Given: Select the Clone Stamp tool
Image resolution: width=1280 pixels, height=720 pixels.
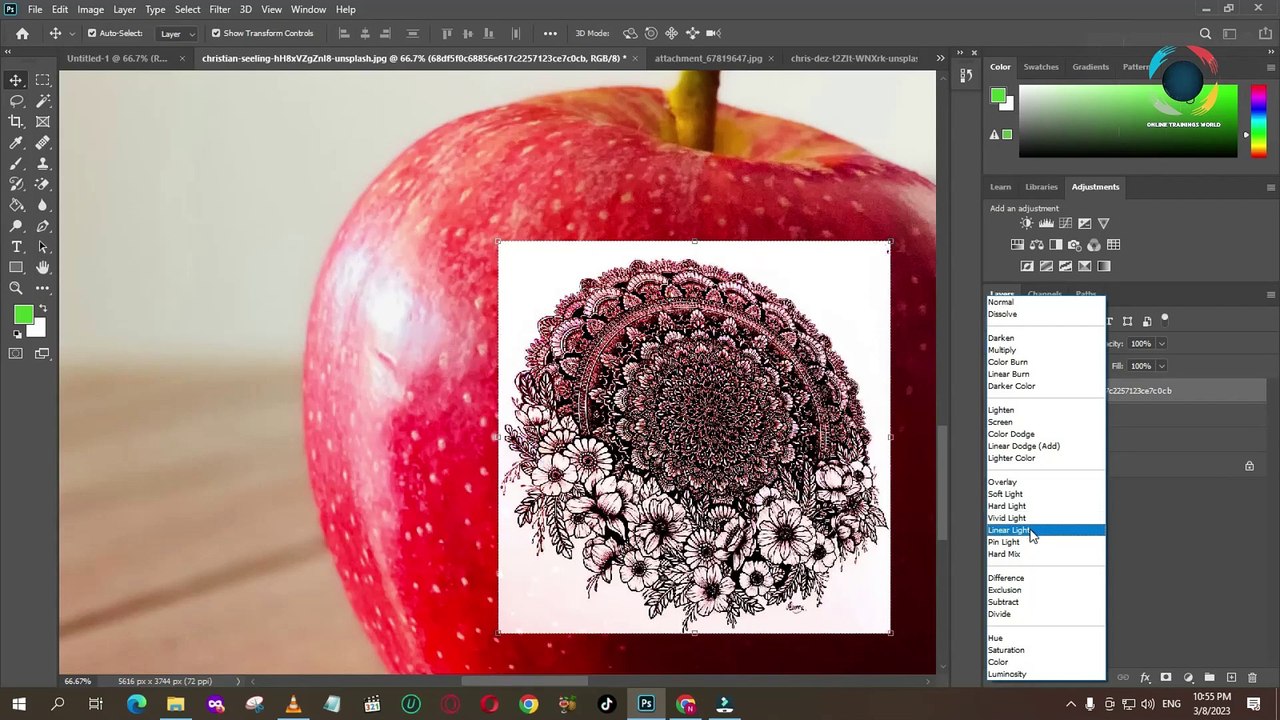Looking at the screenshot, I should pyautogui.click(x=43, y=164).
